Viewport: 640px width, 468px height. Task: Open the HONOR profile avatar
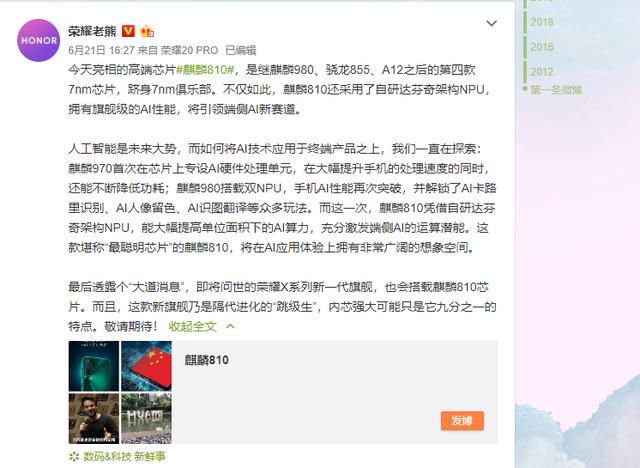pyautogui.click(x=38, y=40)
